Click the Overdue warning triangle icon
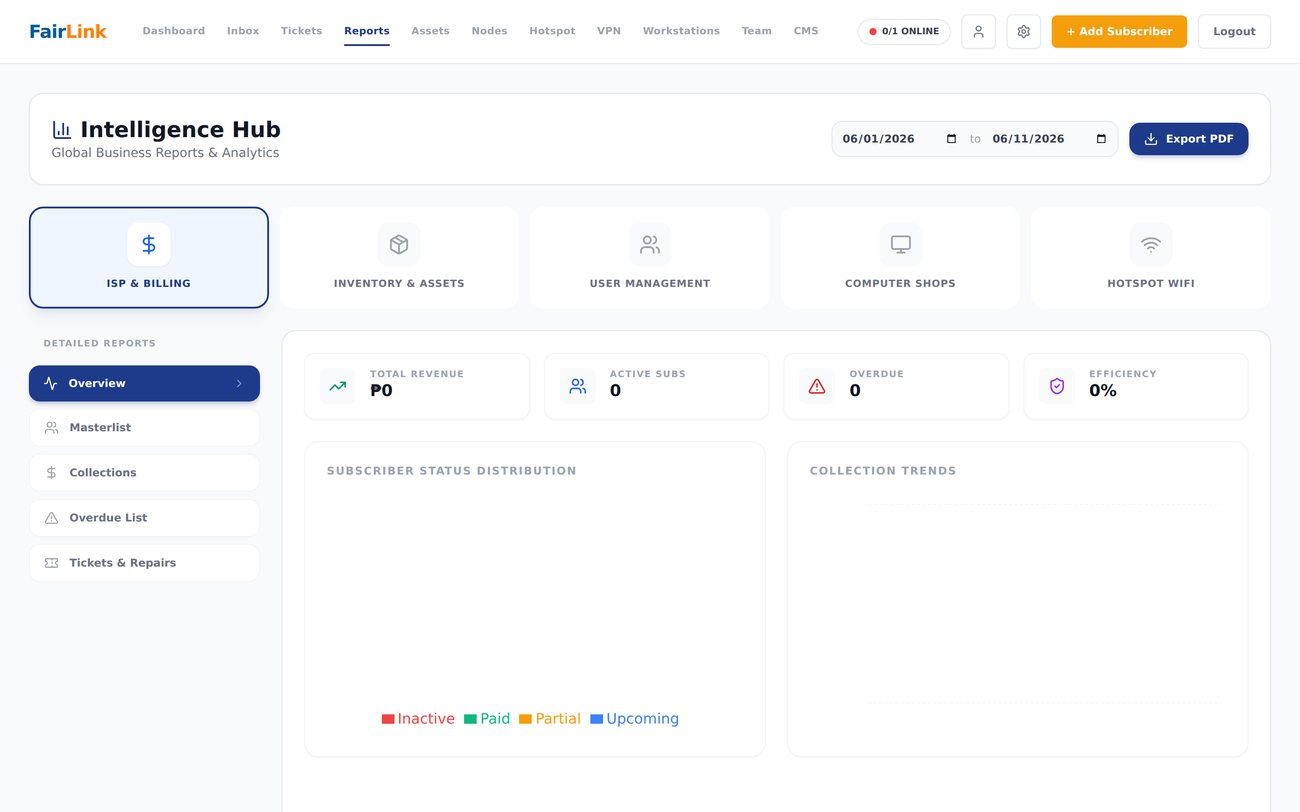 point(817,386)
